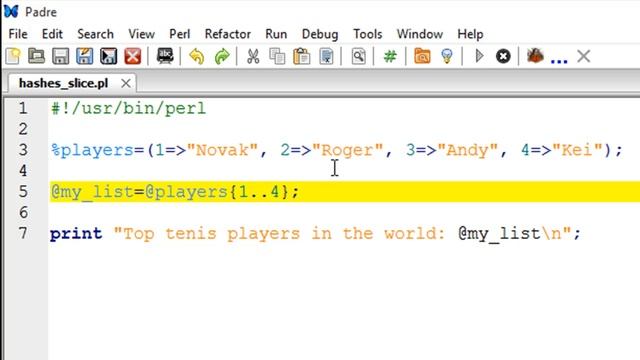Viewport: 640px width, 360px height.
Task: Open the Help menu
Action: pos(470,34)
